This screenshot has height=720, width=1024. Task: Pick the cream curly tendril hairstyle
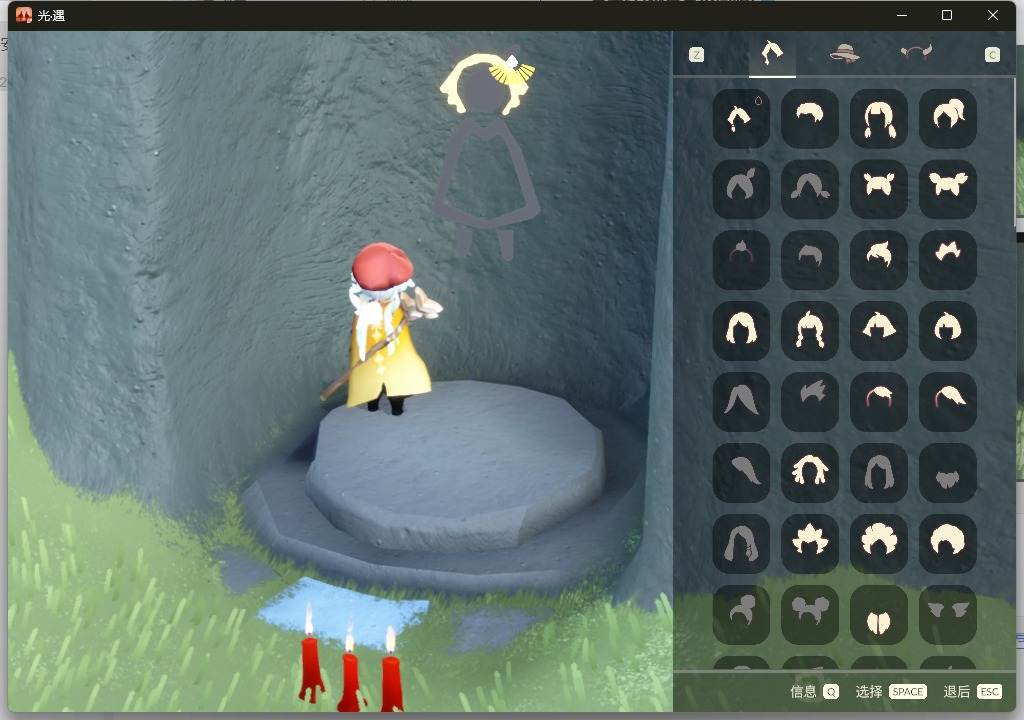point(810,472)
